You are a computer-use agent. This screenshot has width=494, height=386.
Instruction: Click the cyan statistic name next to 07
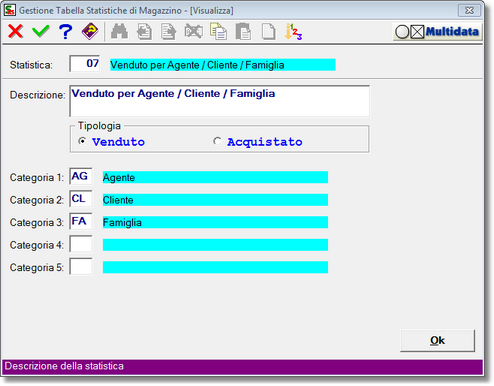[223, 65]
